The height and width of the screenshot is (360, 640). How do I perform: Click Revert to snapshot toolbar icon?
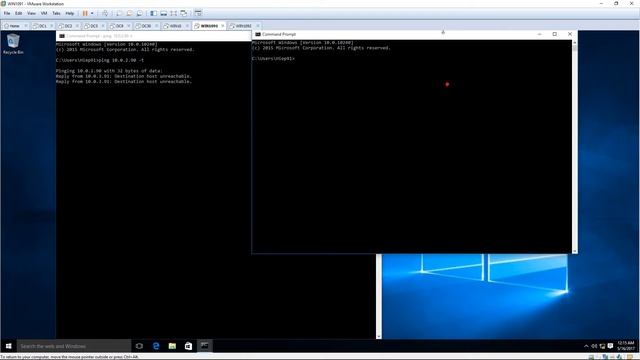(129, 13)
